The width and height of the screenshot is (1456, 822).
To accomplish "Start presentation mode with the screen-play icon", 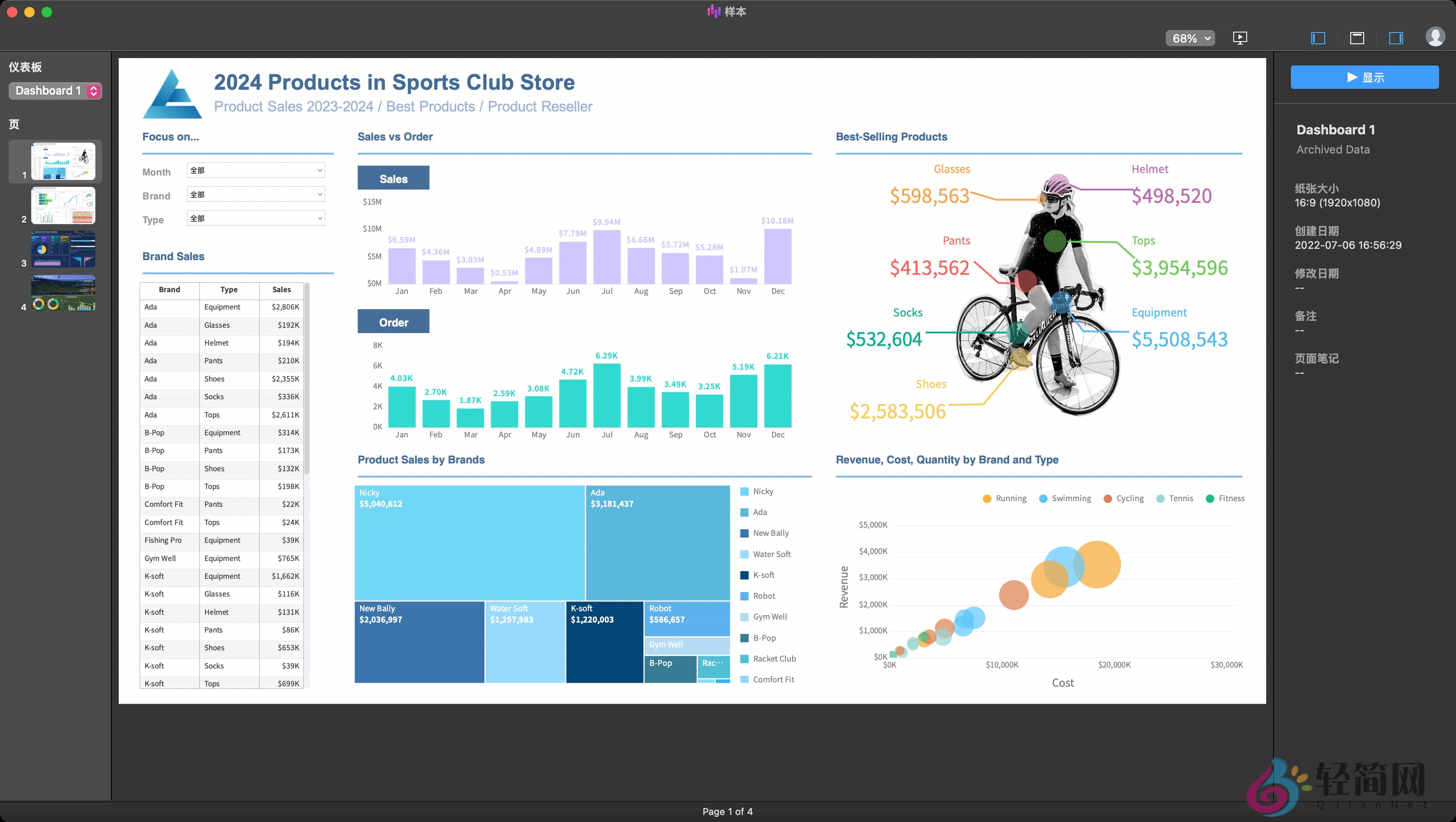I will click(1239, 38).
